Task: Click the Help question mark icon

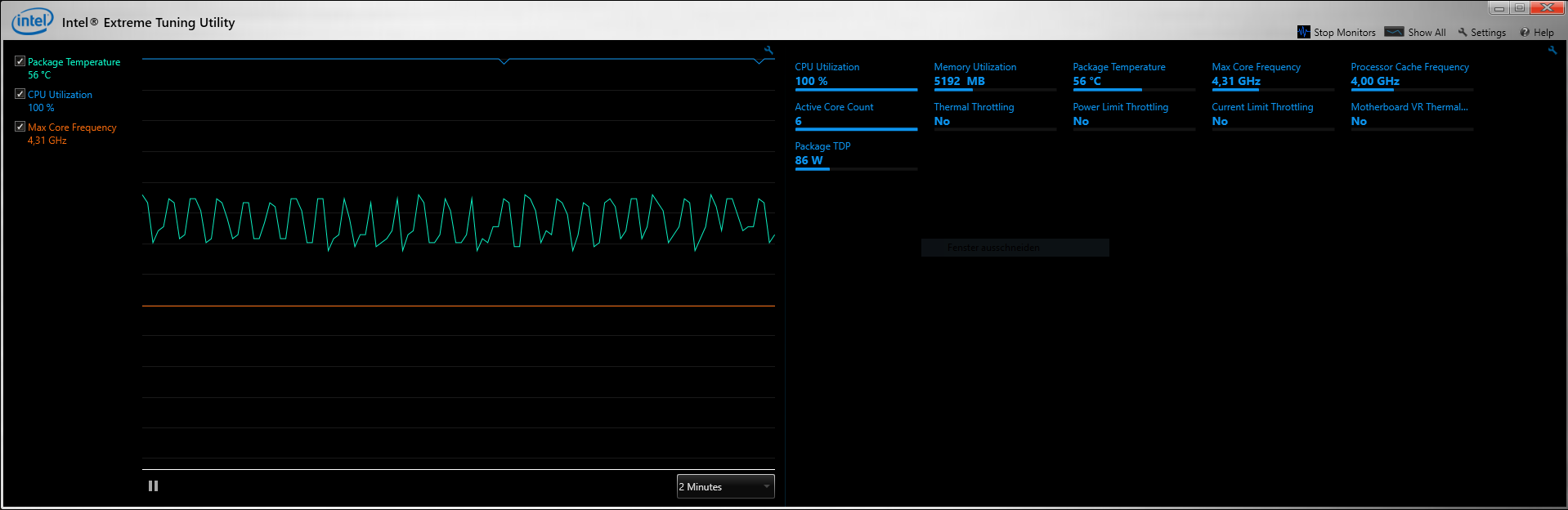Action: (x=1525, y=33)
